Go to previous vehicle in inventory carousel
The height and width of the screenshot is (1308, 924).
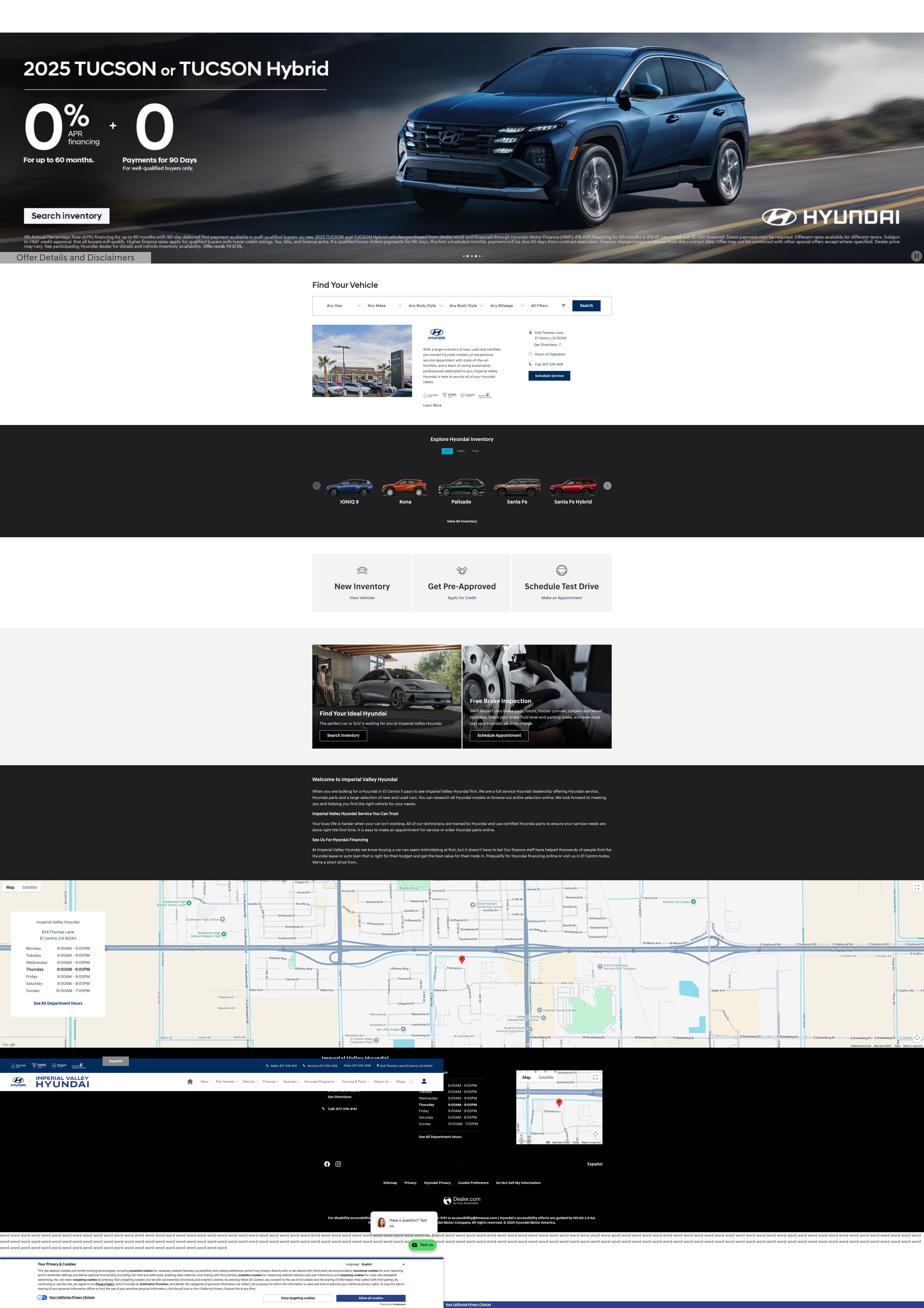[x=317, y=486]
